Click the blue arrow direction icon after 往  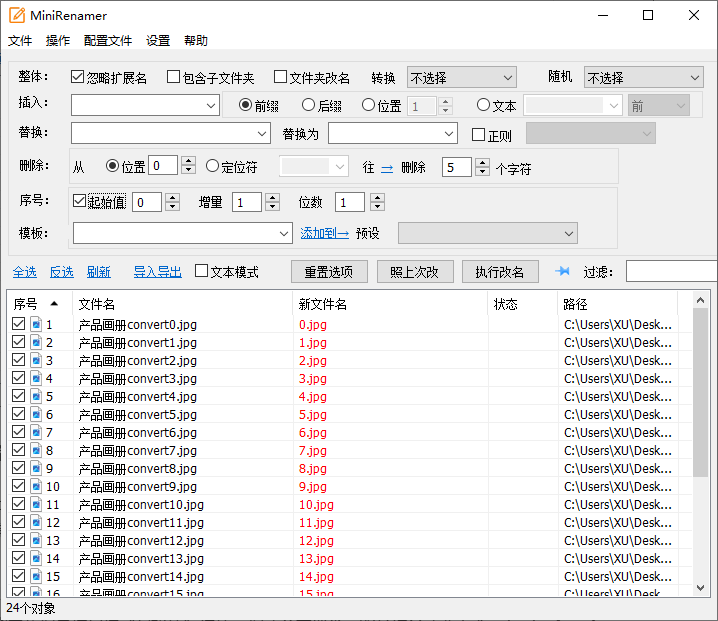pos(387,169)
